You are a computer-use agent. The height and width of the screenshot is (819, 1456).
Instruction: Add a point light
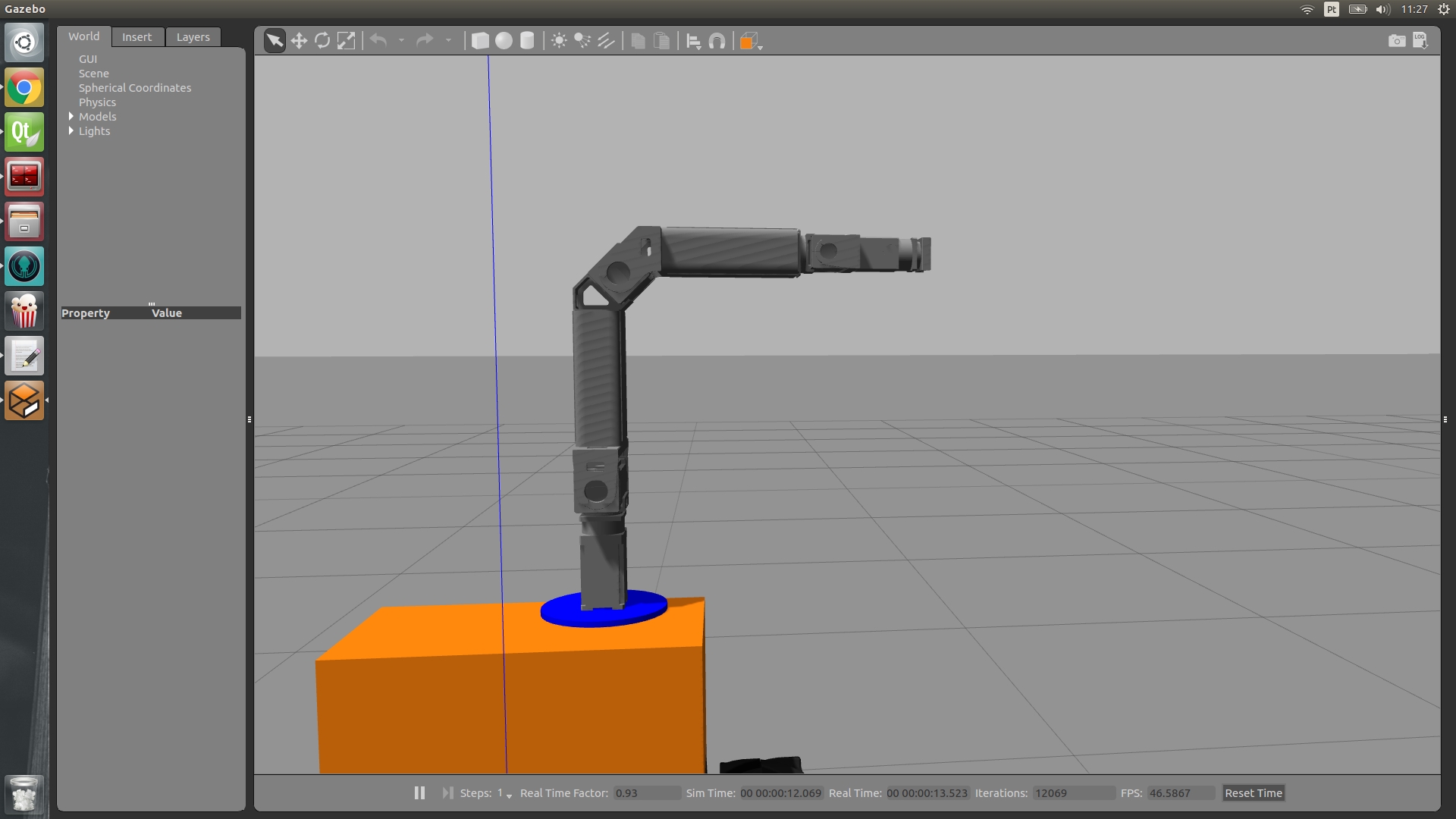(559, 40)
